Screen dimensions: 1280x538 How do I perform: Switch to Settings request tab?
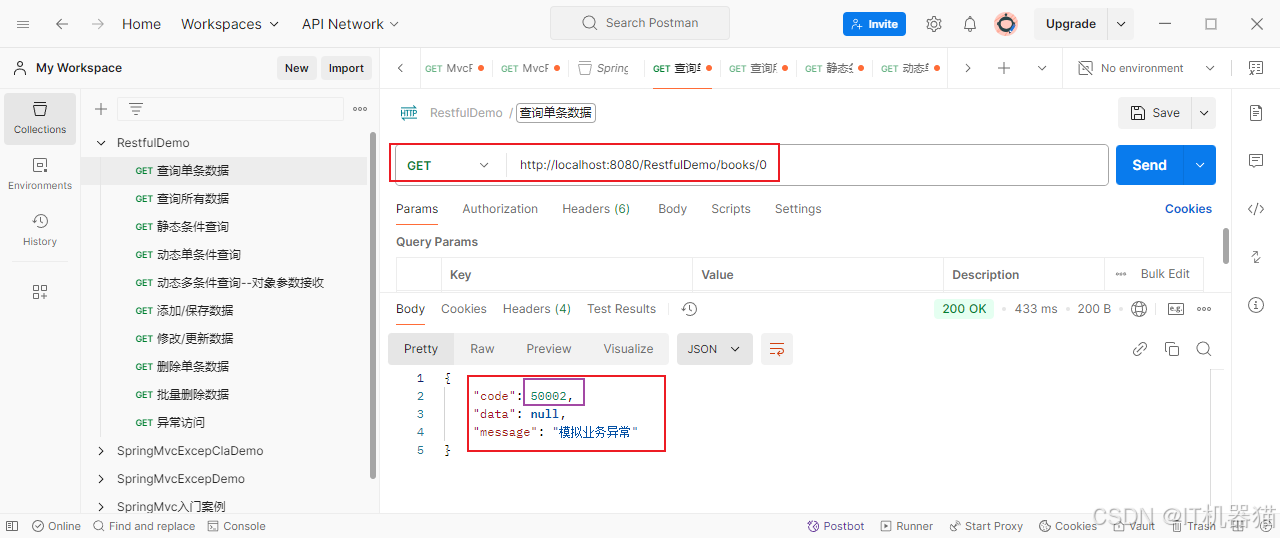coord(798,209)
